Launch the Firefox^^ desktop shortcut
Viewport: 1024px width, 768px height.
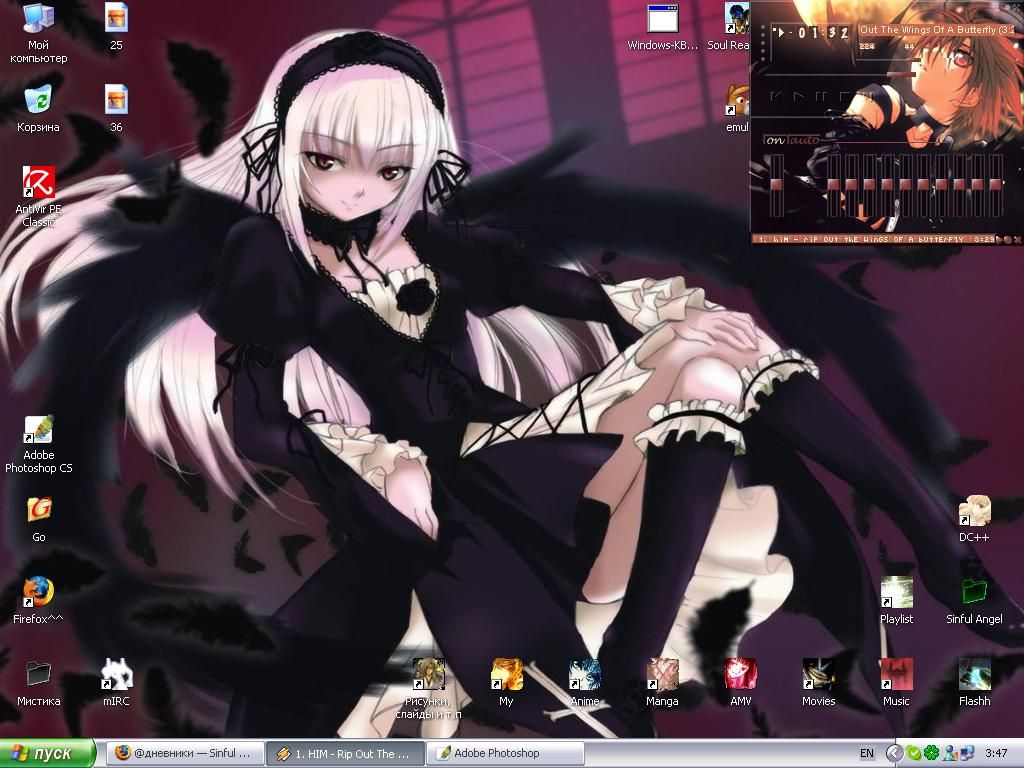point(38,601)
